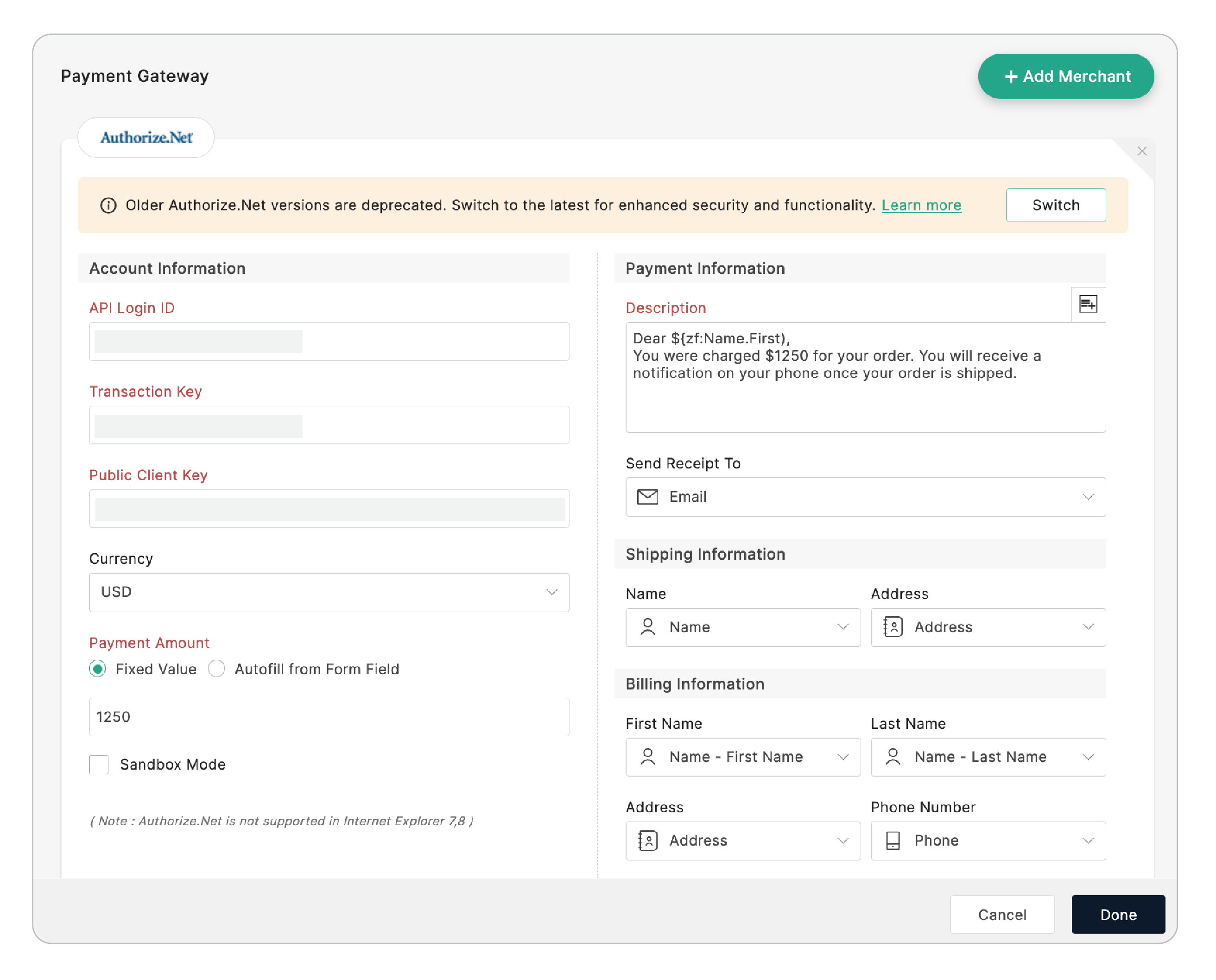Click the Switch button in banner
The width and height of the screenshot is (1216, 980).
[x=1055, y=205]
